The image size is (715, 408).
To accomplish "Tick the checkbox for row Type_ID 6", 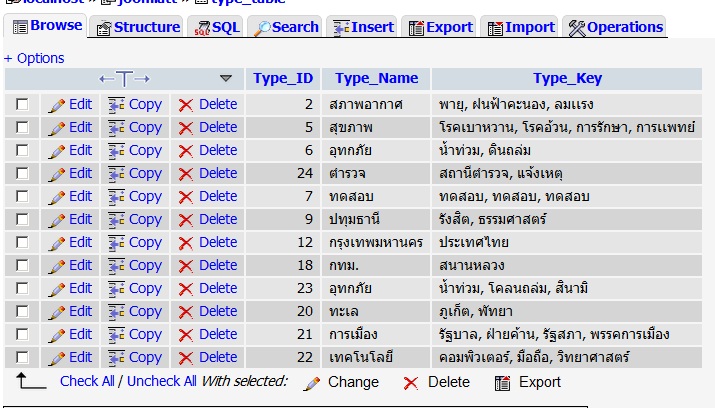I will pos(22,150).
